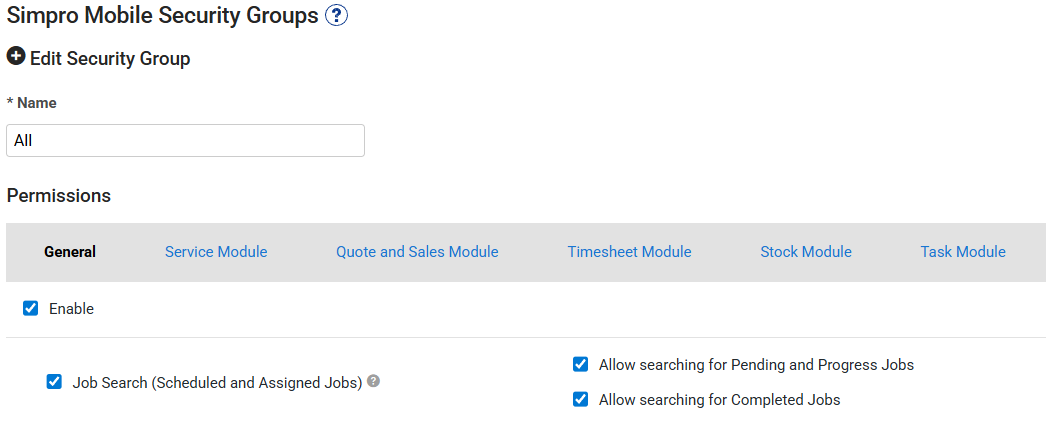
Task: Select the Timesheet Module tab
Action: click(629, 252)
